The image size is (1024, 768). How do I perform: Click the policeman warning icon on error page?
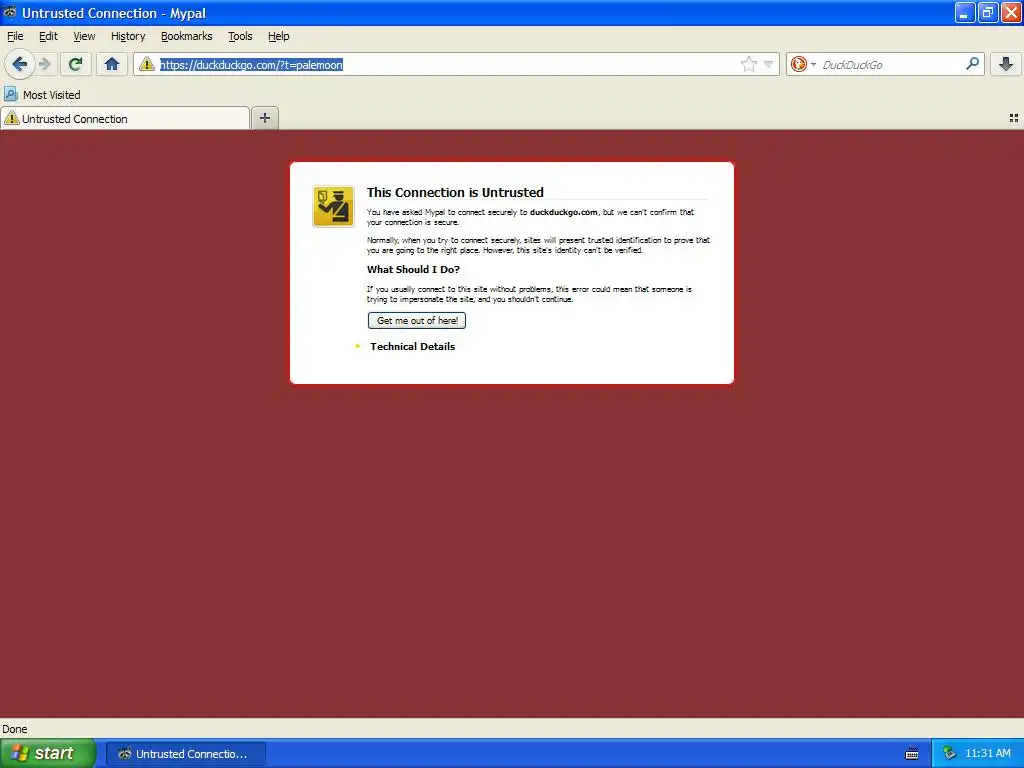pyautogui.click(x=333, y=206)
